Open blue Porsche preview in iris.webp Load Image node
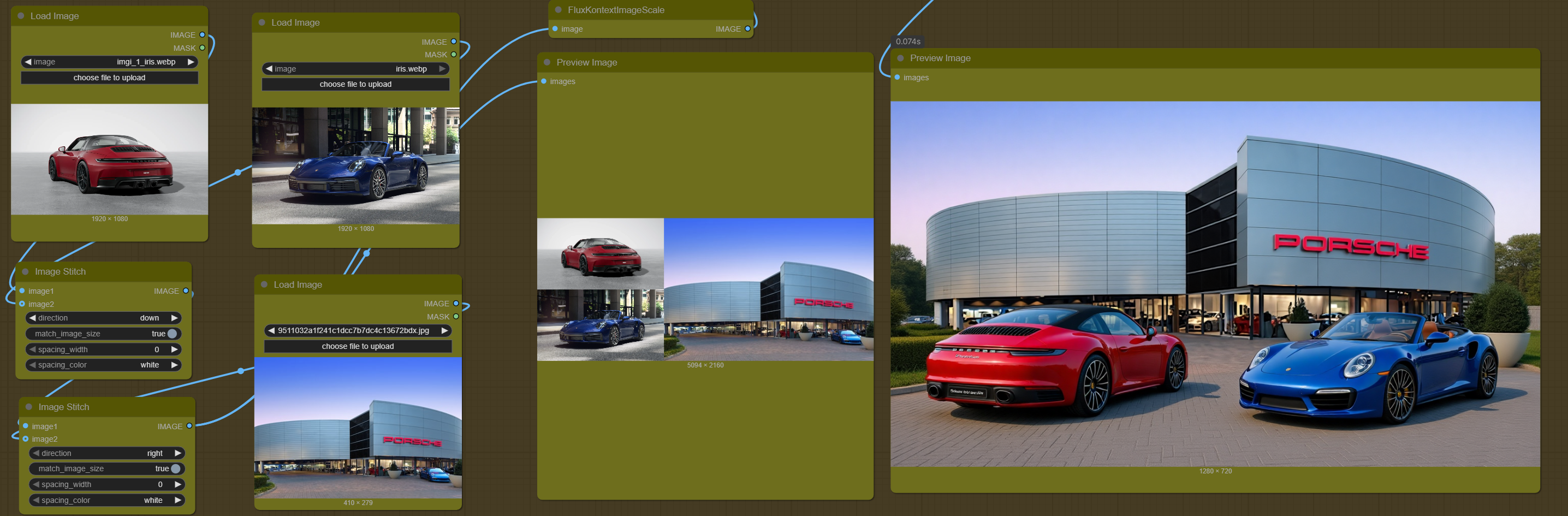The image size is (1568, 516). pos(355,165)
